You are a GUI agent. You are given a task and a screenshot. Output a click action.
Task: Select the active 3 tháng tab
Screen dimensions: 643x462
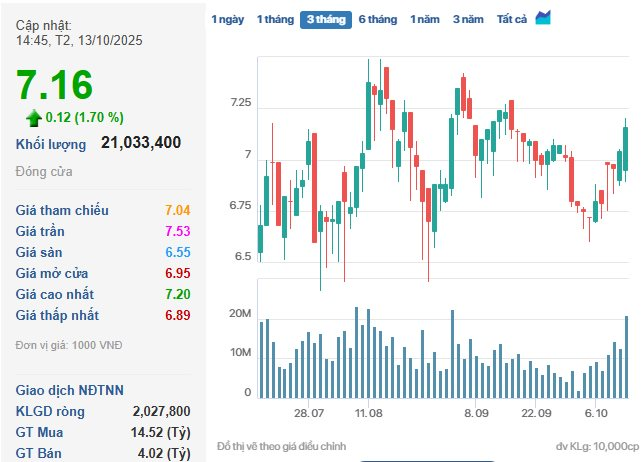tap(327, 20)
